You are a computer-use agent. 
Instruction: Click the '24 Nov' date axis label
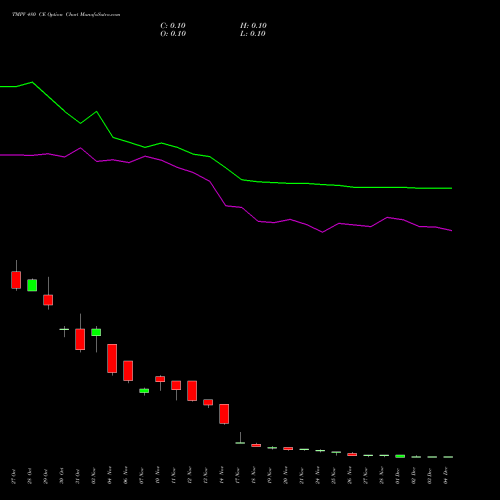click(318, 476)
